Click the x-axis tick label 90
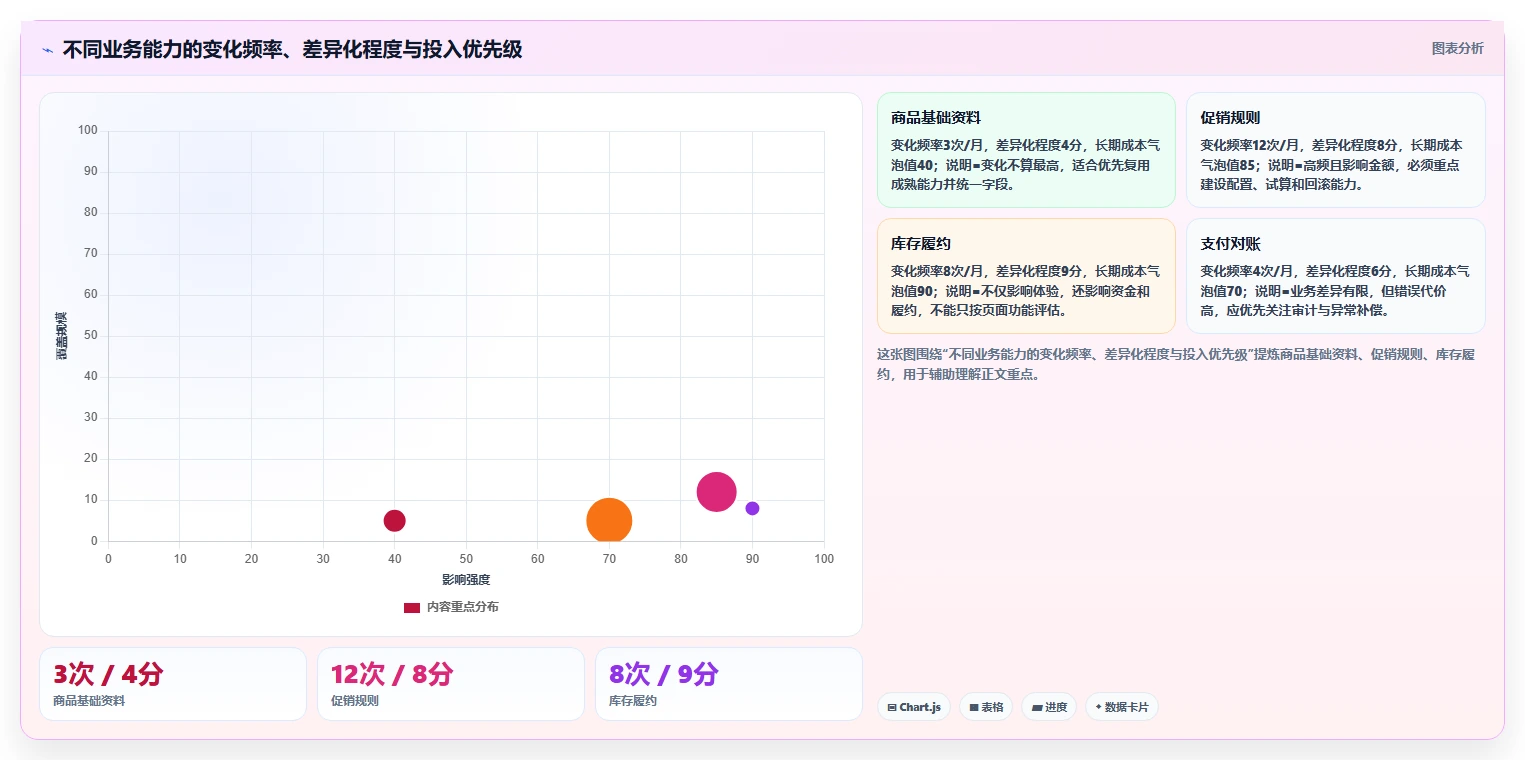This screenshot has height=760, width=1525. click(752, 558)
